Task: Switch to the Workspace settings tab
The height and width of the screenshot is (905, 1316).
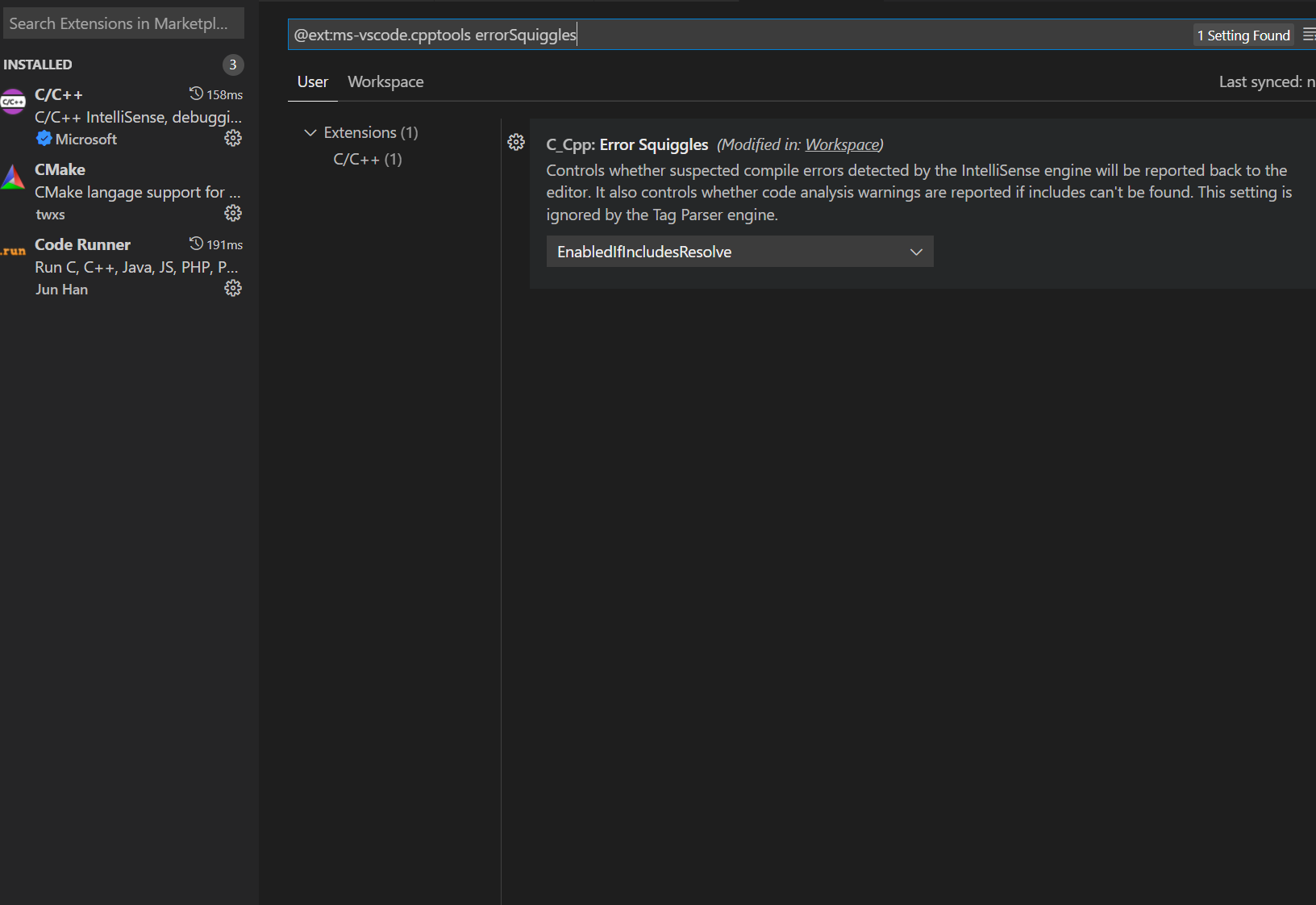Action: [385, 81]
